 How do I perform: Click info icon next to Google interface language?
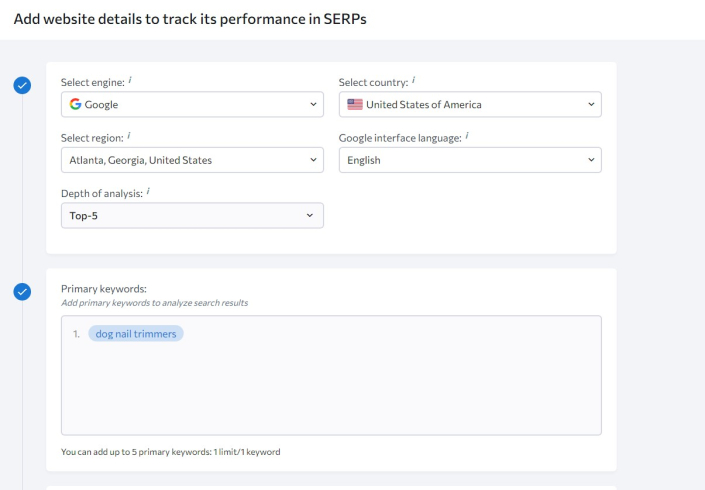click(x=467, y=136)
